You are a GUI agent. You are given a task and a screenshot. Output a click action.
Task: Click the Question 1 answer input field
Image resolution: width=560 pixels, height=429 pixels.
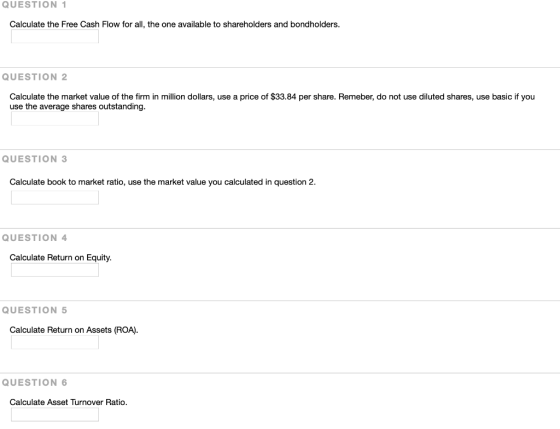pyautogui.click(x=55, y=36)
